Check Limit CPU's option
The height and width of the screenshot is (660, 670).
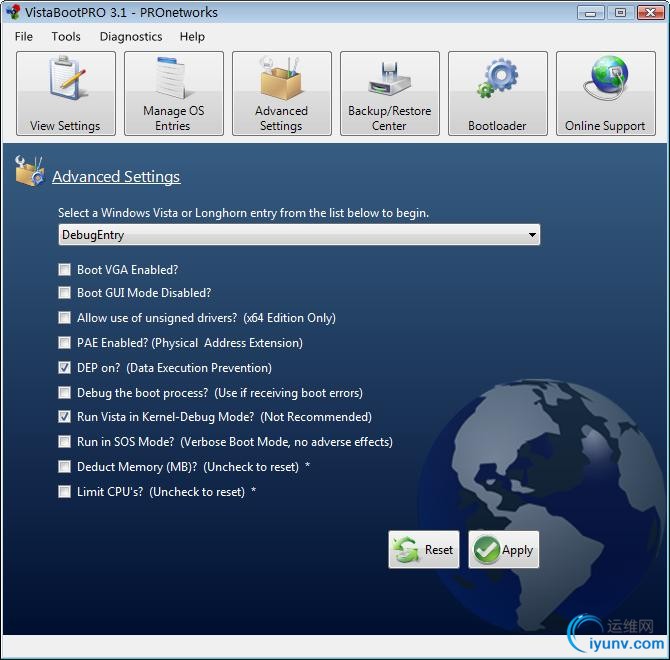pyautogui.click(x=65, y=492)
